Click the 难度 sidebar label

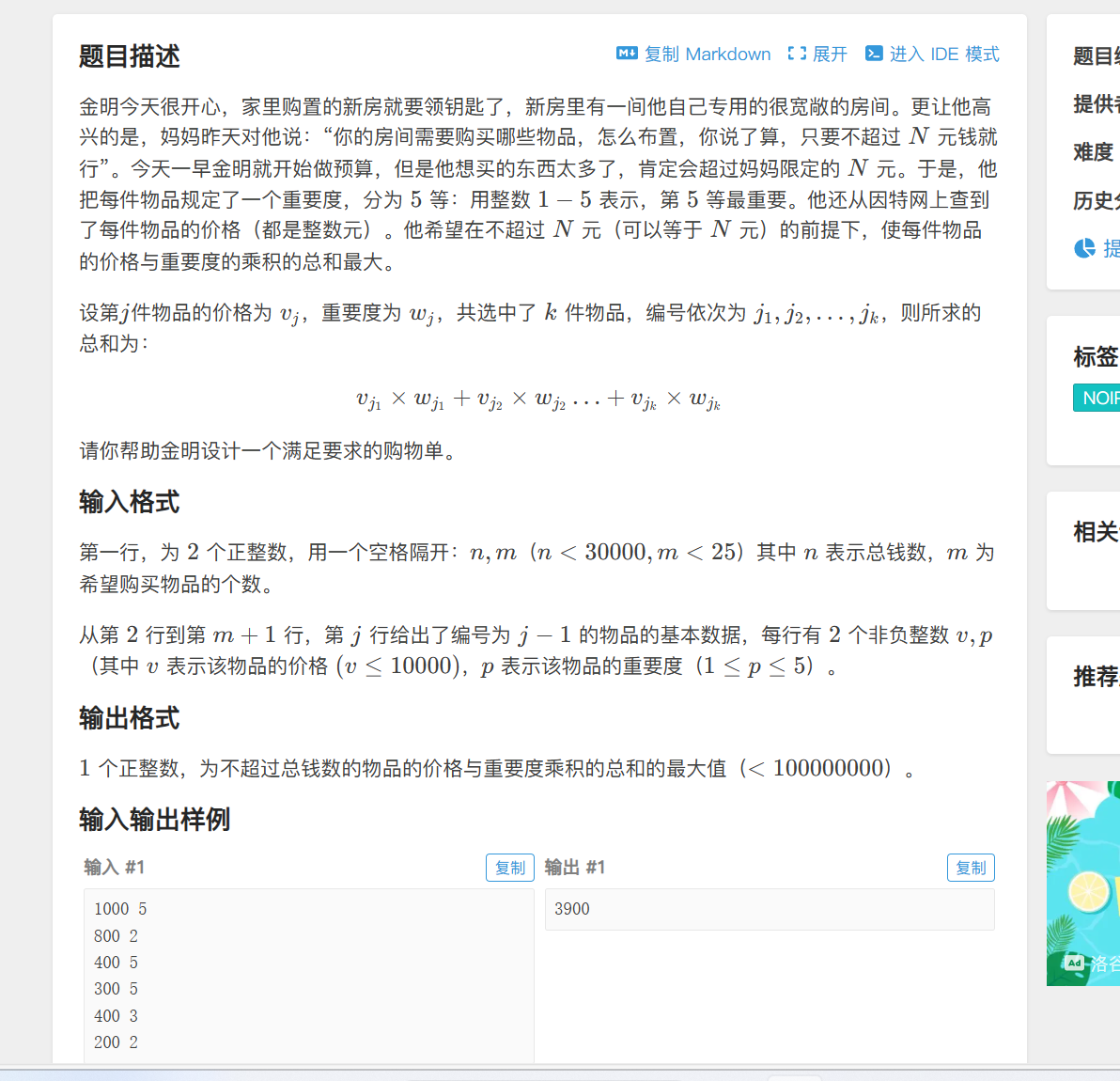[1094, 152]
